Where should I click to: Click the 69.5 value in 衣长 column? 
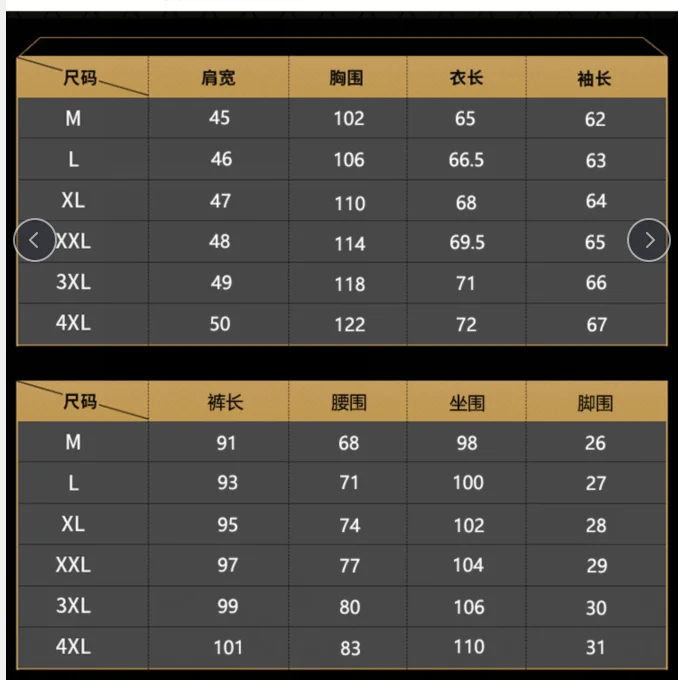point(467,242)
